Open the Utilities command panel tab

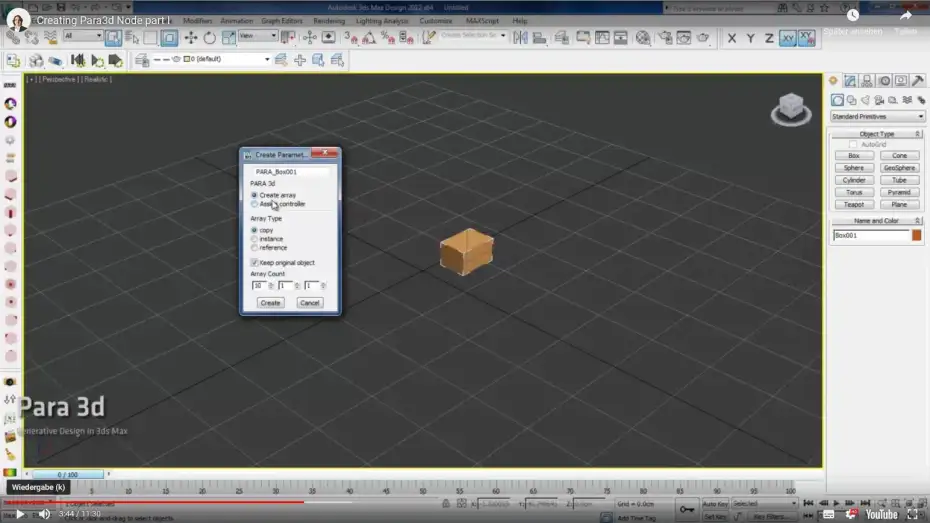tap(918, 81)
